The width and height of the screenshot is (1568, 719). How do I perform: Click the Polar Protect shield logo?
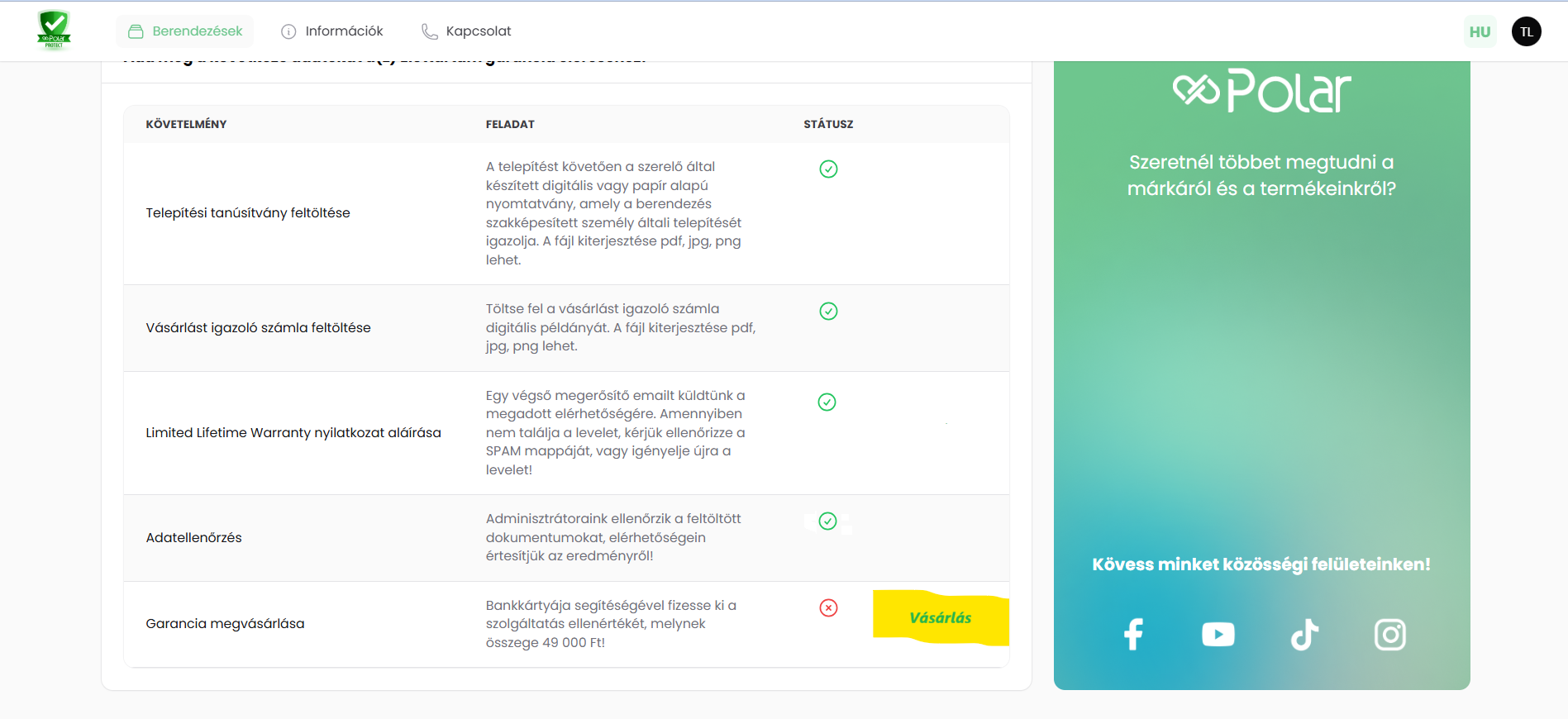(54, 30)
